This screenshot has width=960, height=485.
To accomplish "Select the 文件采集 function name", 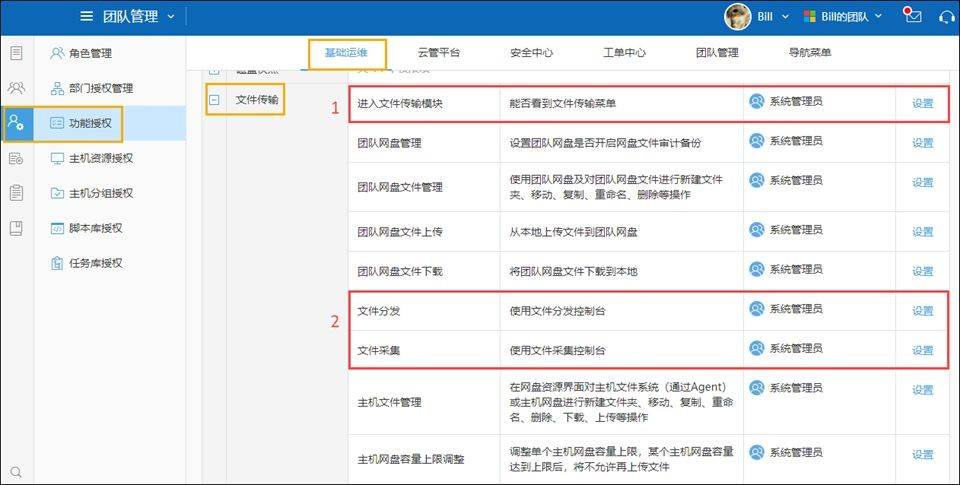I will tap(379, 350).
